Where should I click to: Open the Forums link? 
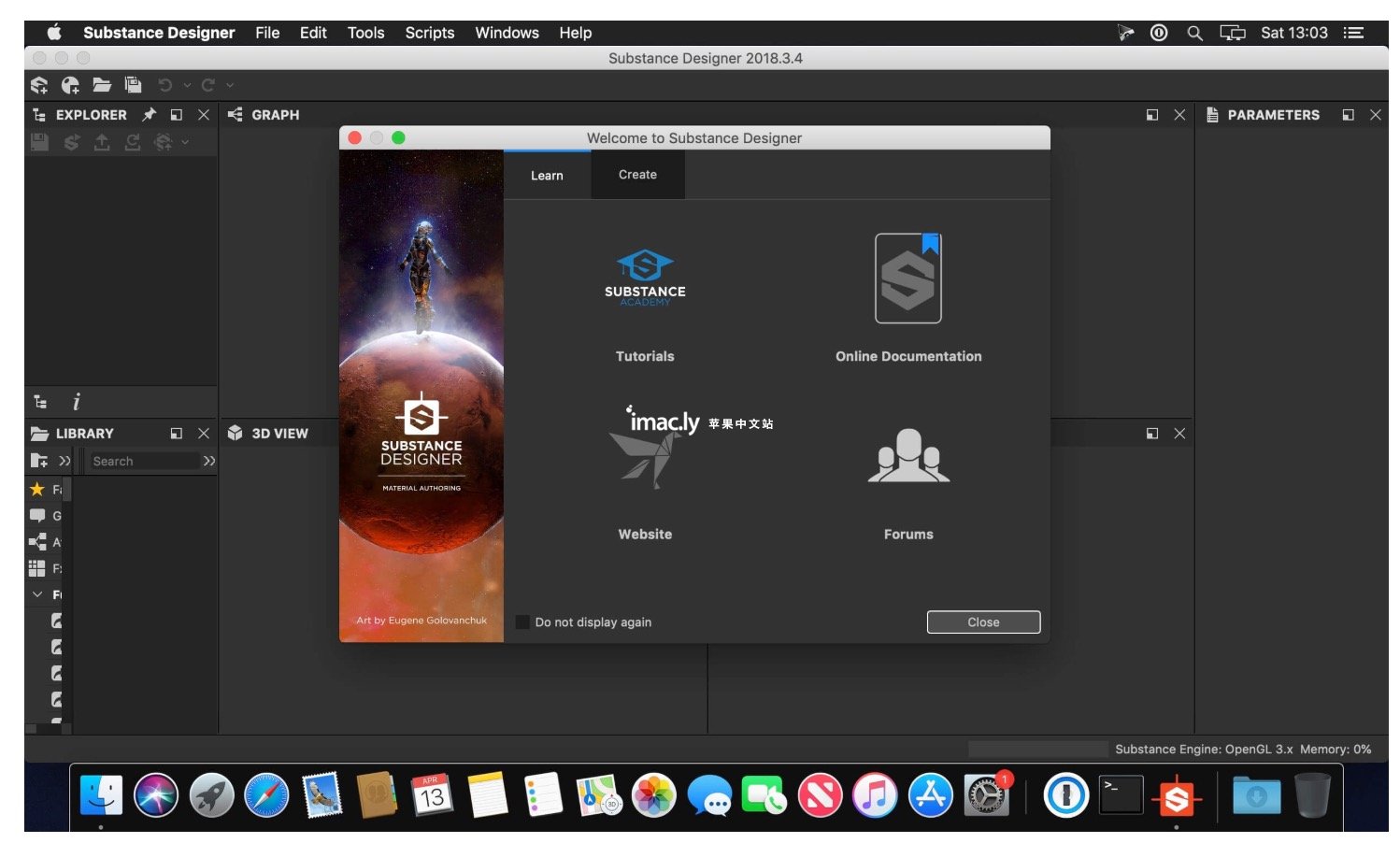click(x=908, y=483)
